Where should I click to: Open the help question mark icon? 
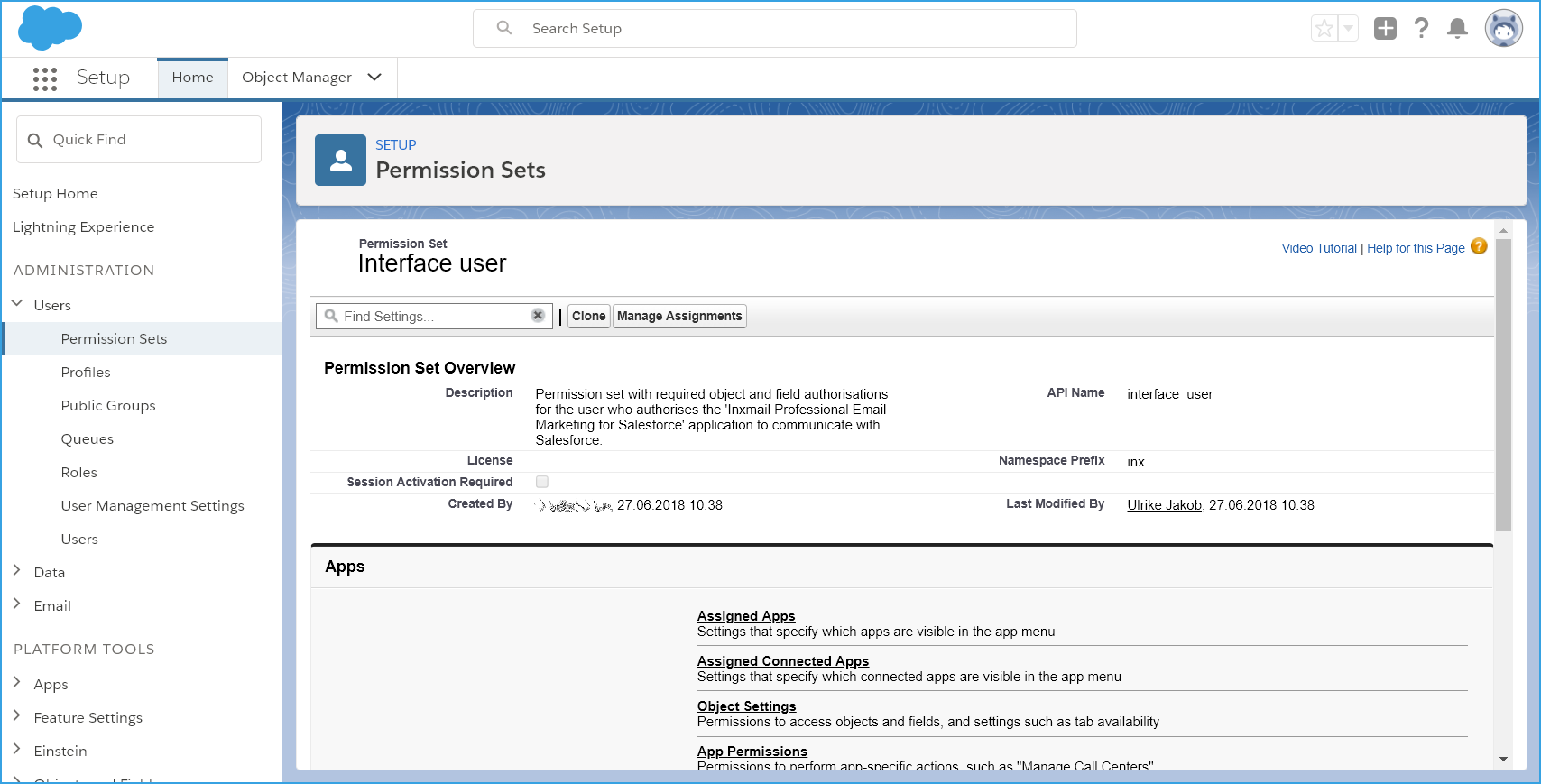(x=1422, y=28)
